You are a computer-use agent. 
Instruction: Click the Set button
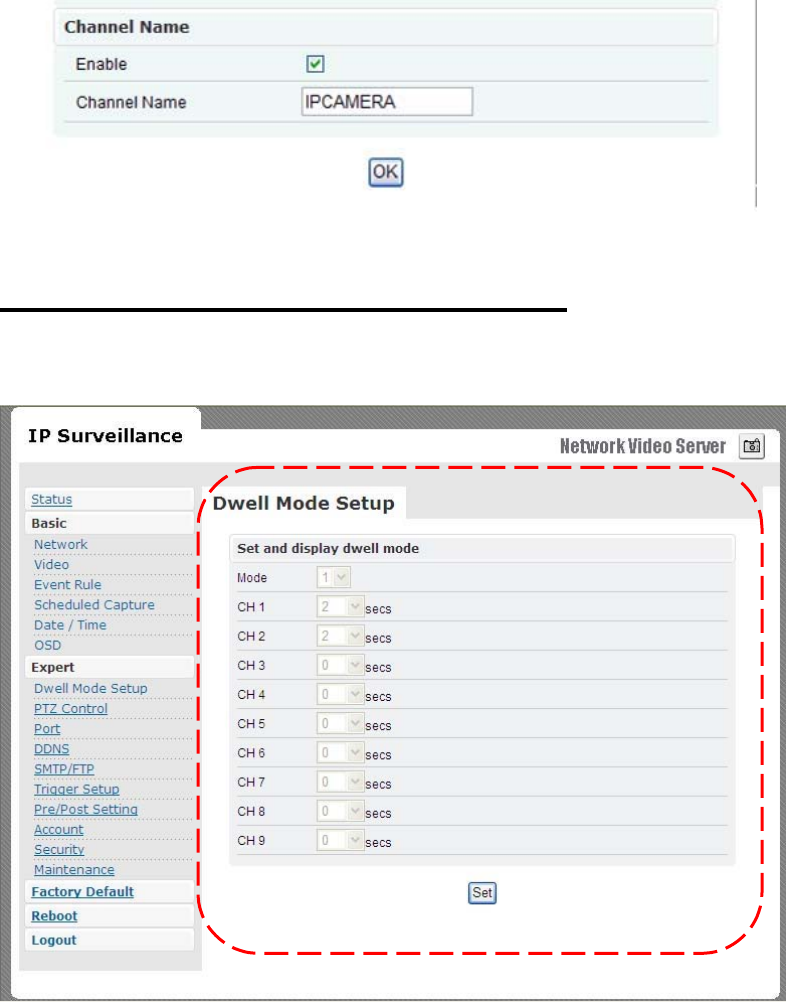click(x=482, y=893)
